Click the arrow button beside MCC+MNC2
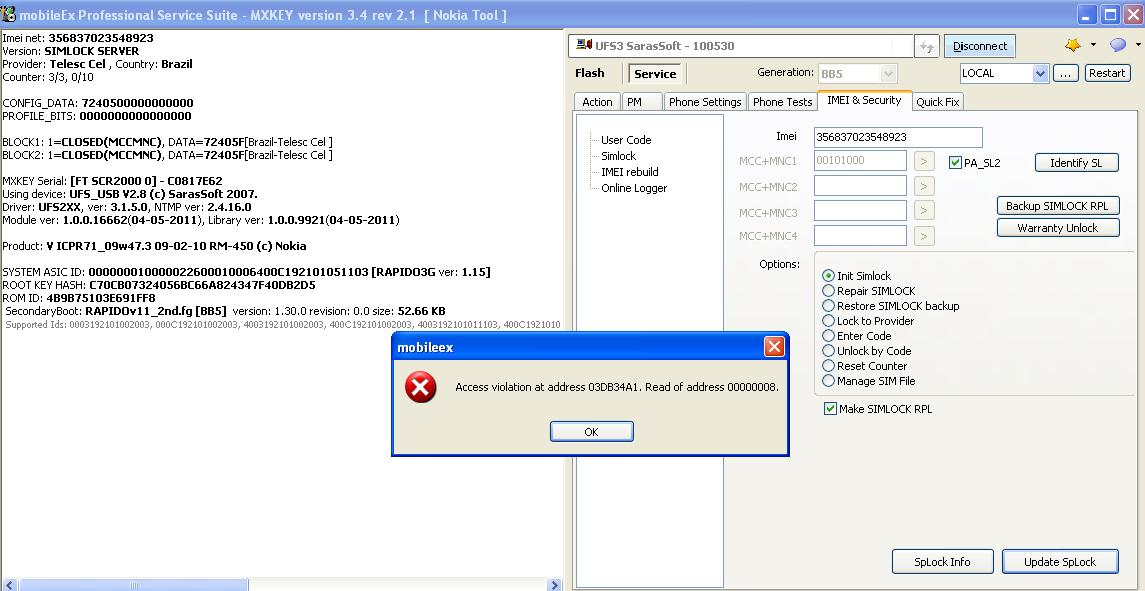This screenshot has width=1145, height=591. [x=924, y=186]
